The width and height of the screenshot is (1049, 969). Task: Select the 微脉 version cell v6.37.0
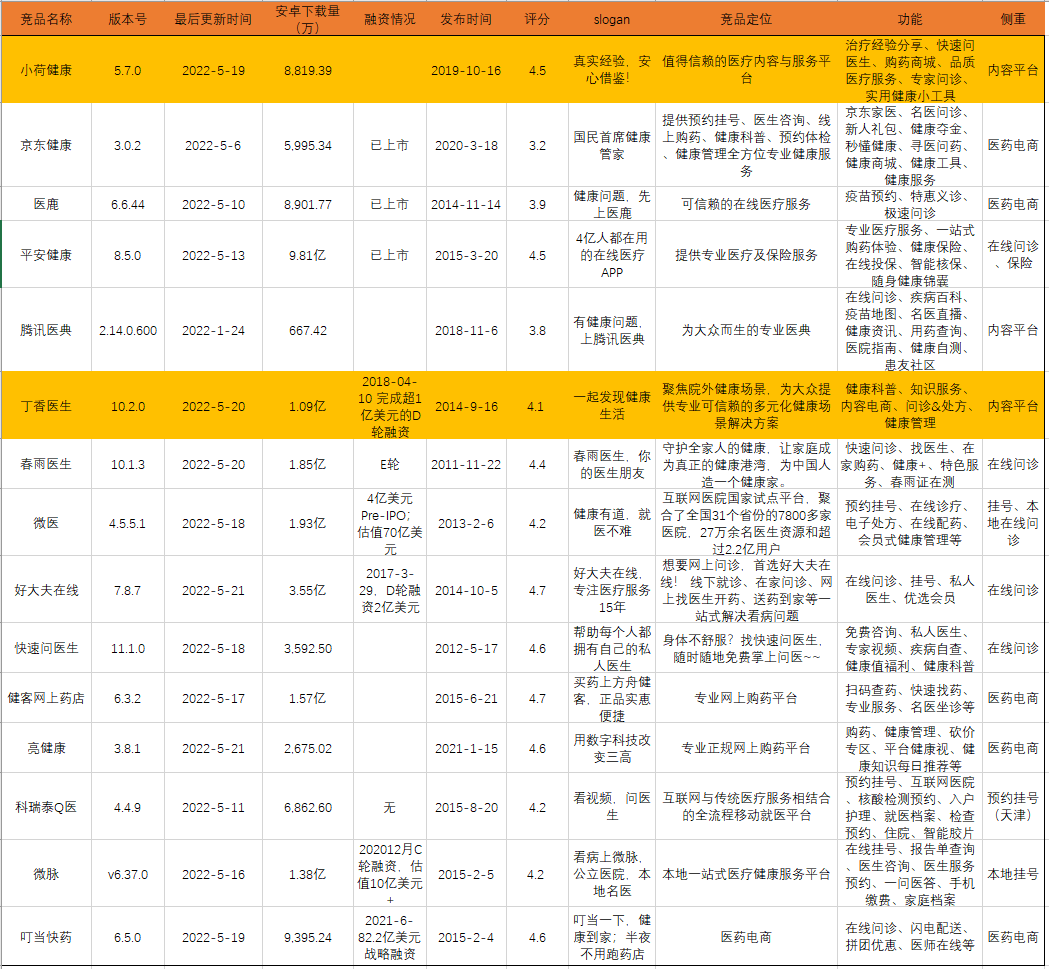click(x=128, y=874)
